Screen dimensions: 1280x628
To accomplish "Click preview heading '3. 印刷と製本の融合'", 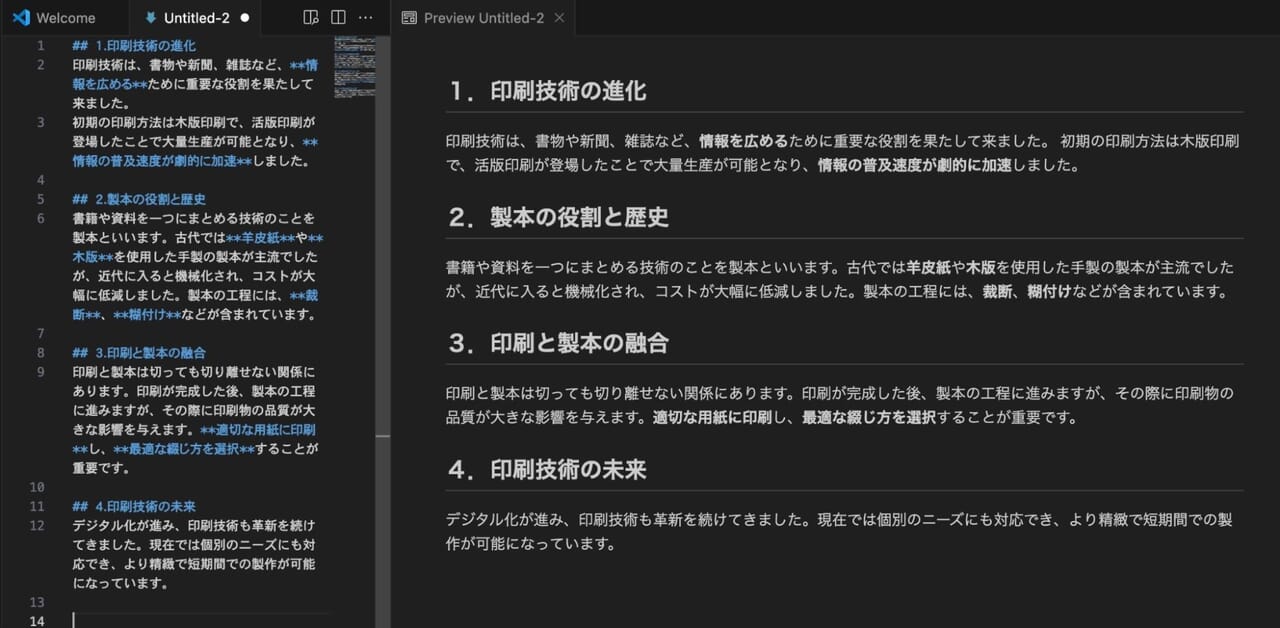I will (x=557, y=343).
